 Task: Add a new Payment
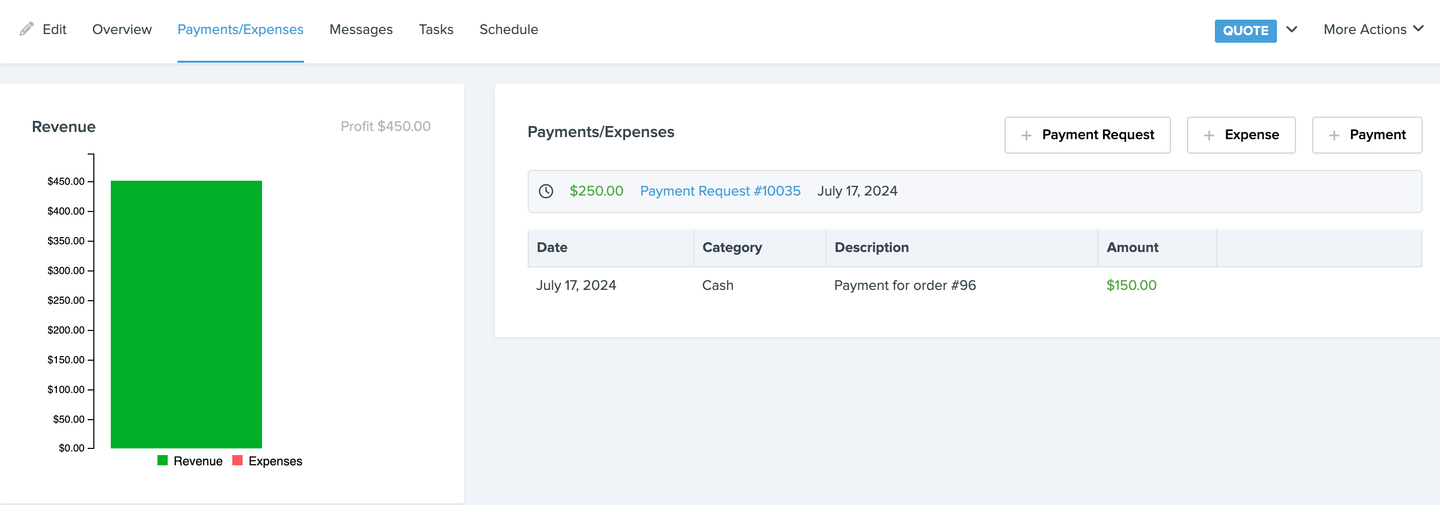tap(1367, 135)
